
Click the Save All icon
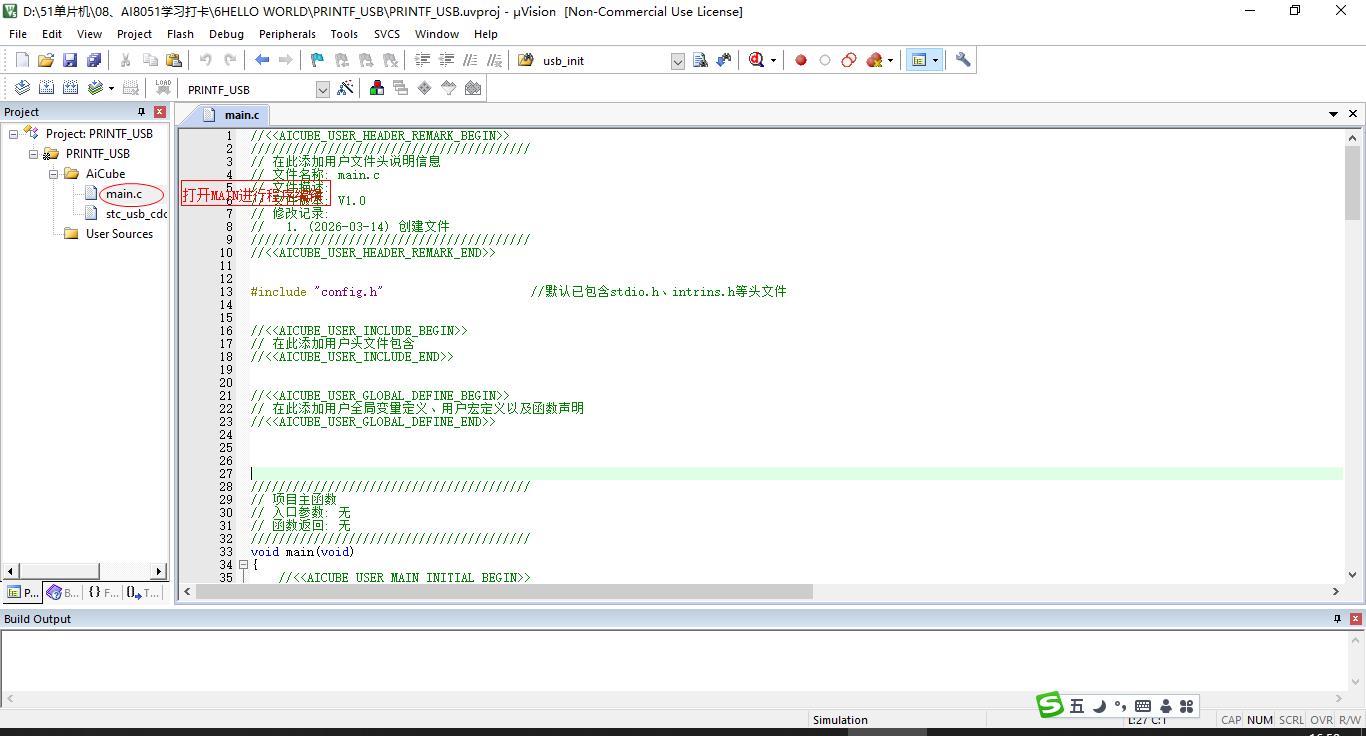click(94, 60)
